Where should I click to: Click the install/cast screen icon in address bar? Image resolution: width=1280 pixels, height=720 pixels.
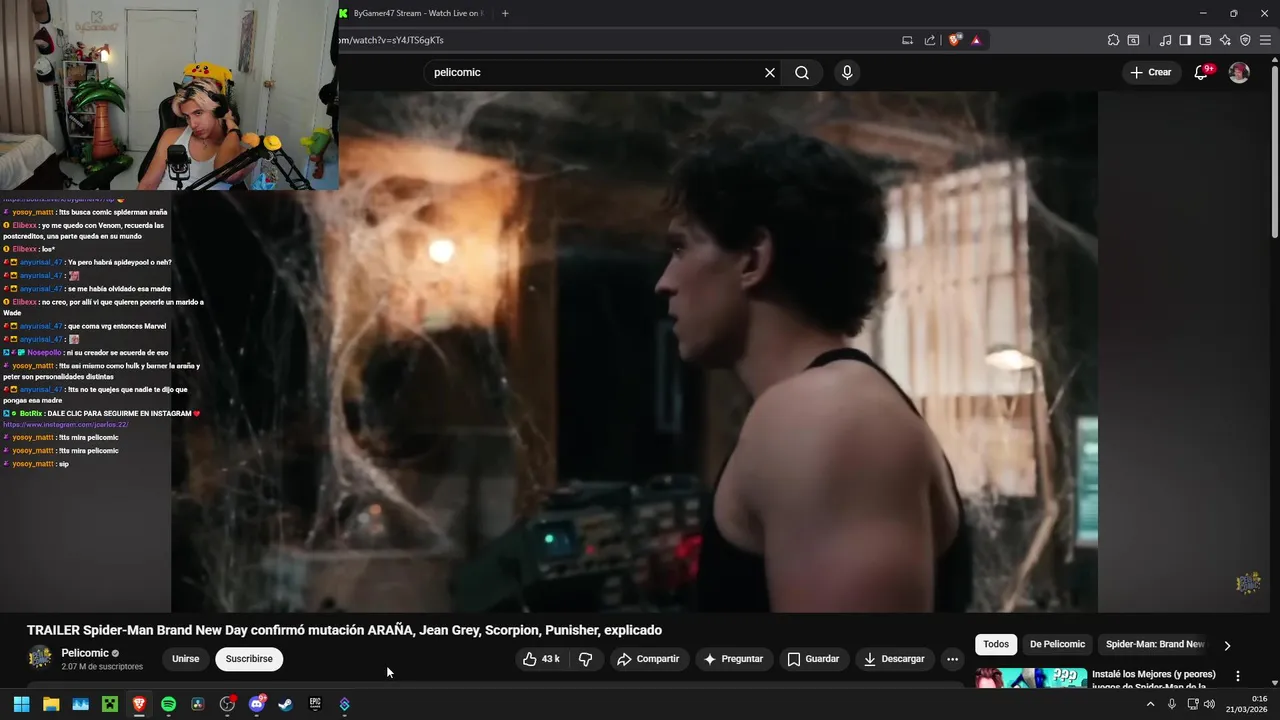(x=907, y=40)
